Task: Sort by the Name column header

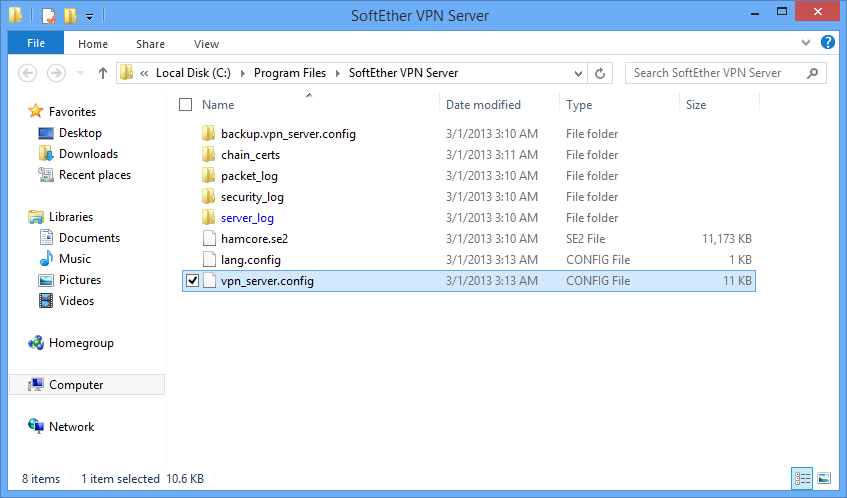Action: pyautogui.click(x=218, y=105)
